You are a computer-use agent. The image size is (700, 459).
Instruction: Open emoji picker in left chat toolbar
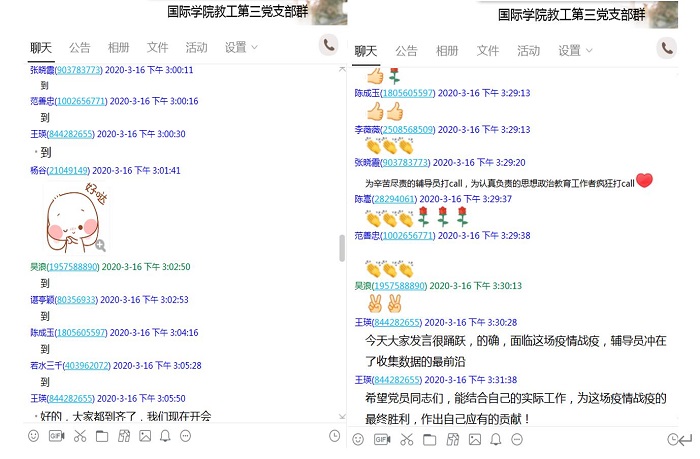(33, 436)
